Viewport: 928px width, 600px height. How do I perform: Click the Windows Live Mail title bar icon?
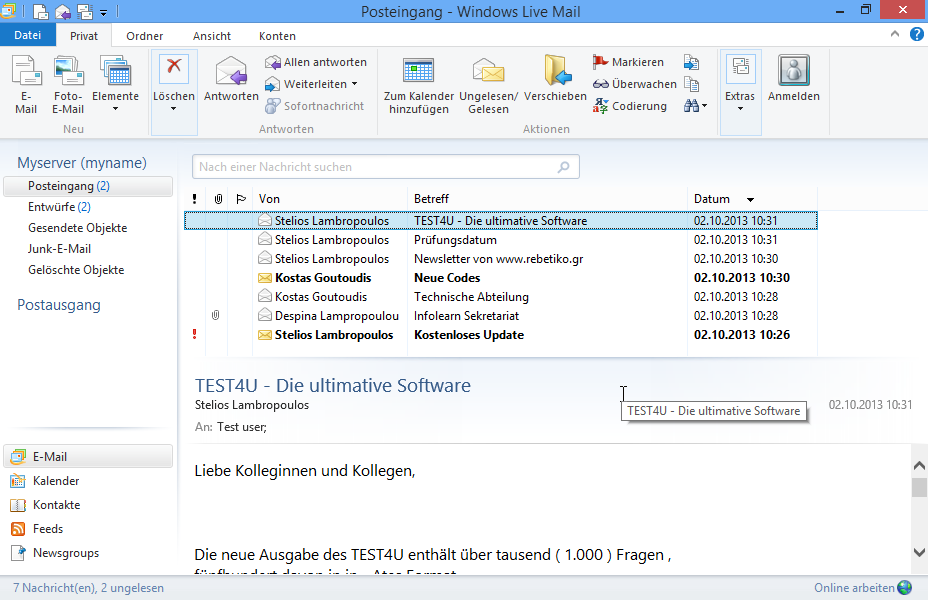click(8, 11)
